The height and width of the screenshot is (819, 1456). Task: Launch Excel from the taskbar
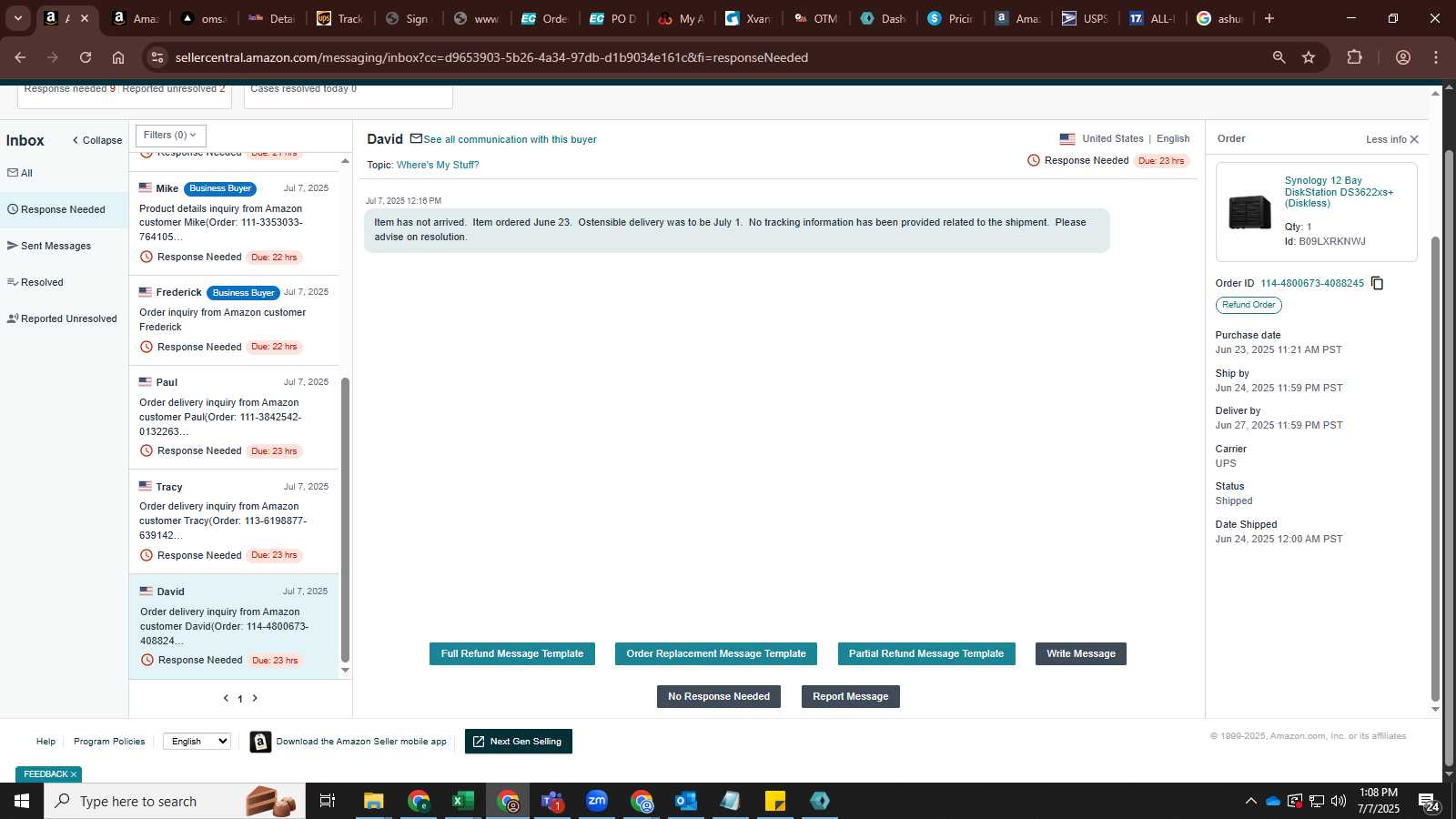point(462,801)
